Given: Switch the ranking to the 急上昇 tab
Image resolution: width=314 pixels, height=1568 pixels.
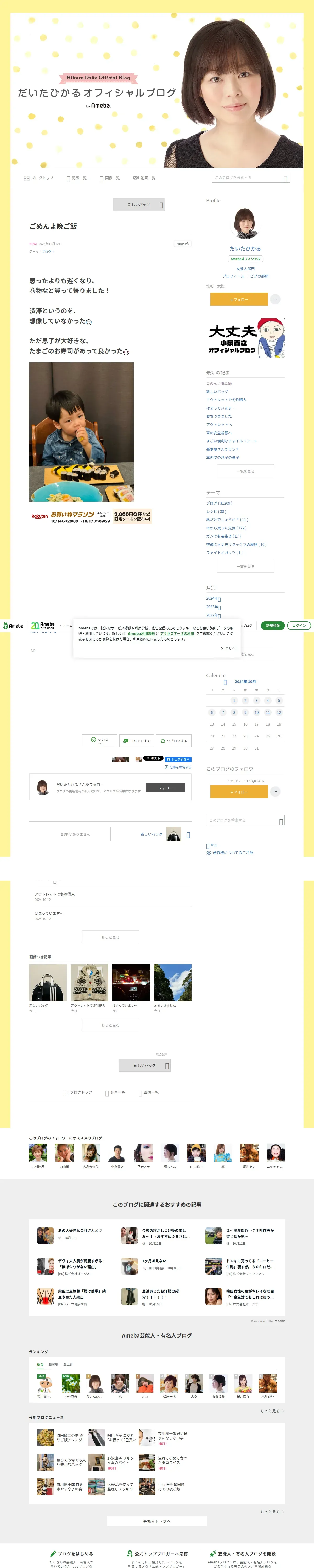Looking at the screenshot, I should [x=68, y=1365].
